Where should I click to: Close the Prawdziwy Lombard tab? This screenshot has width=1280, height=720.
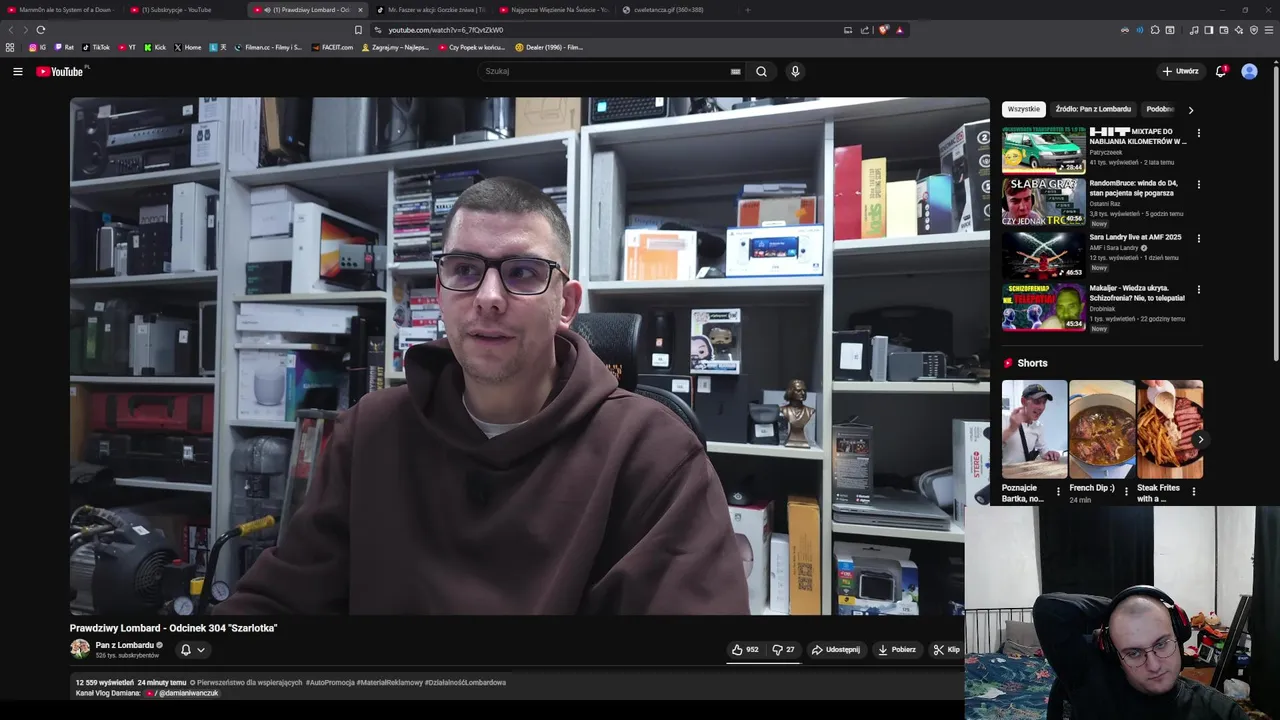[x=360, y=10]
